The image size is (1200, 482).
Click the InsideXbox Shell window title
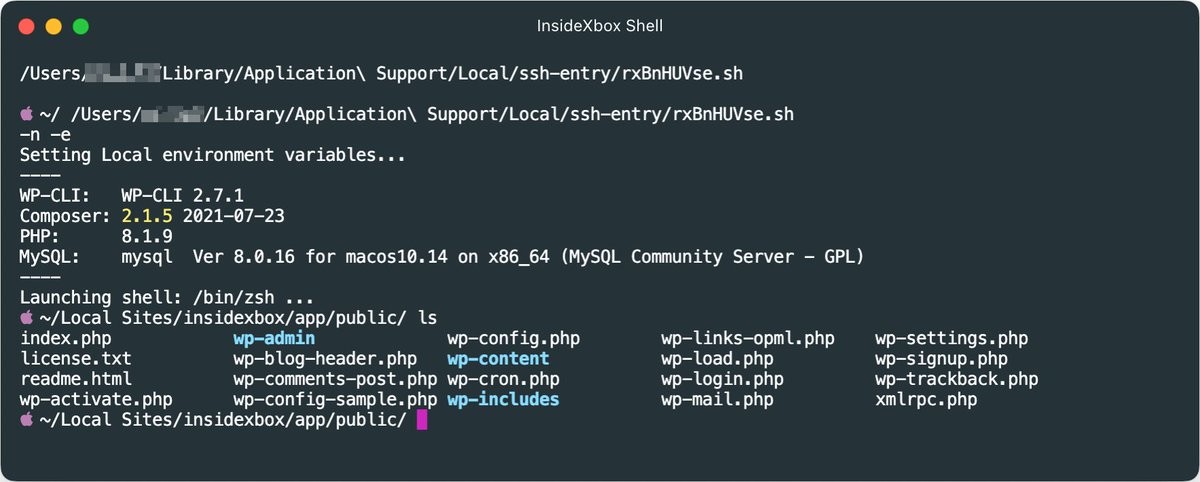click(600, 26)
